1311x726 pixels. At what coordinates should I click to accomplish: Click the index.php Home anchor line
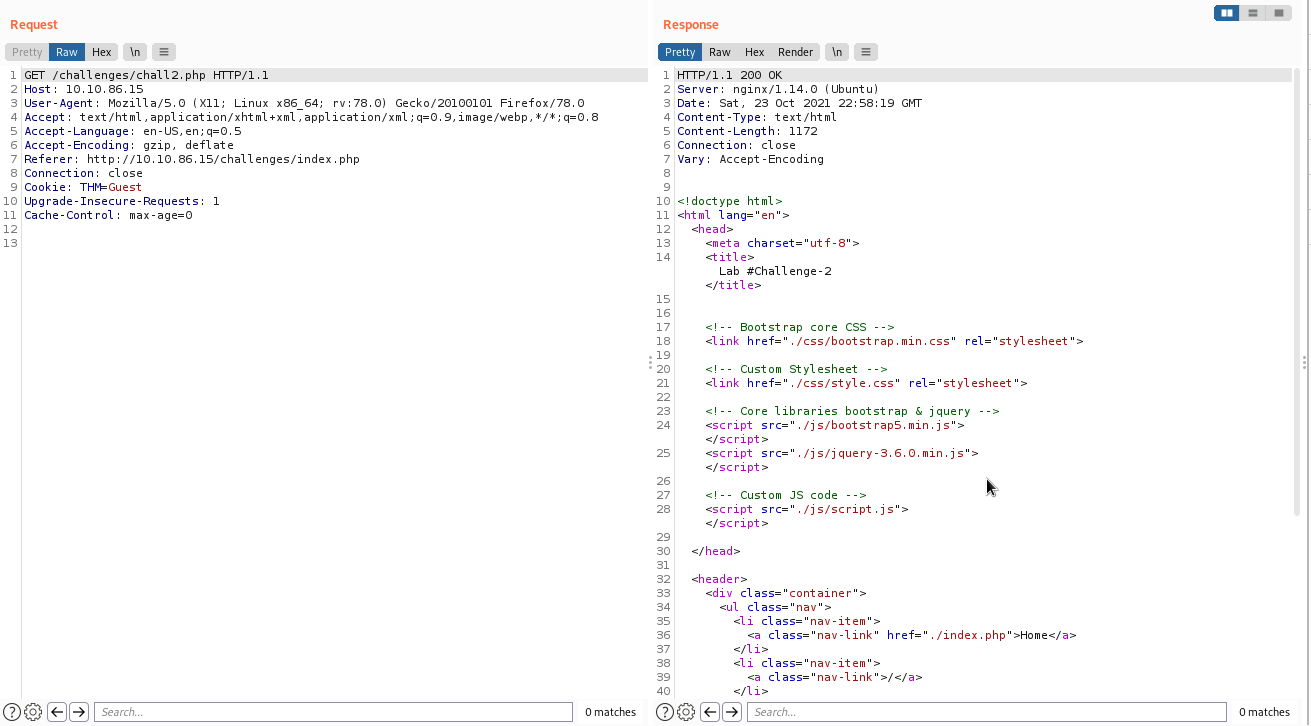[912, 635]
